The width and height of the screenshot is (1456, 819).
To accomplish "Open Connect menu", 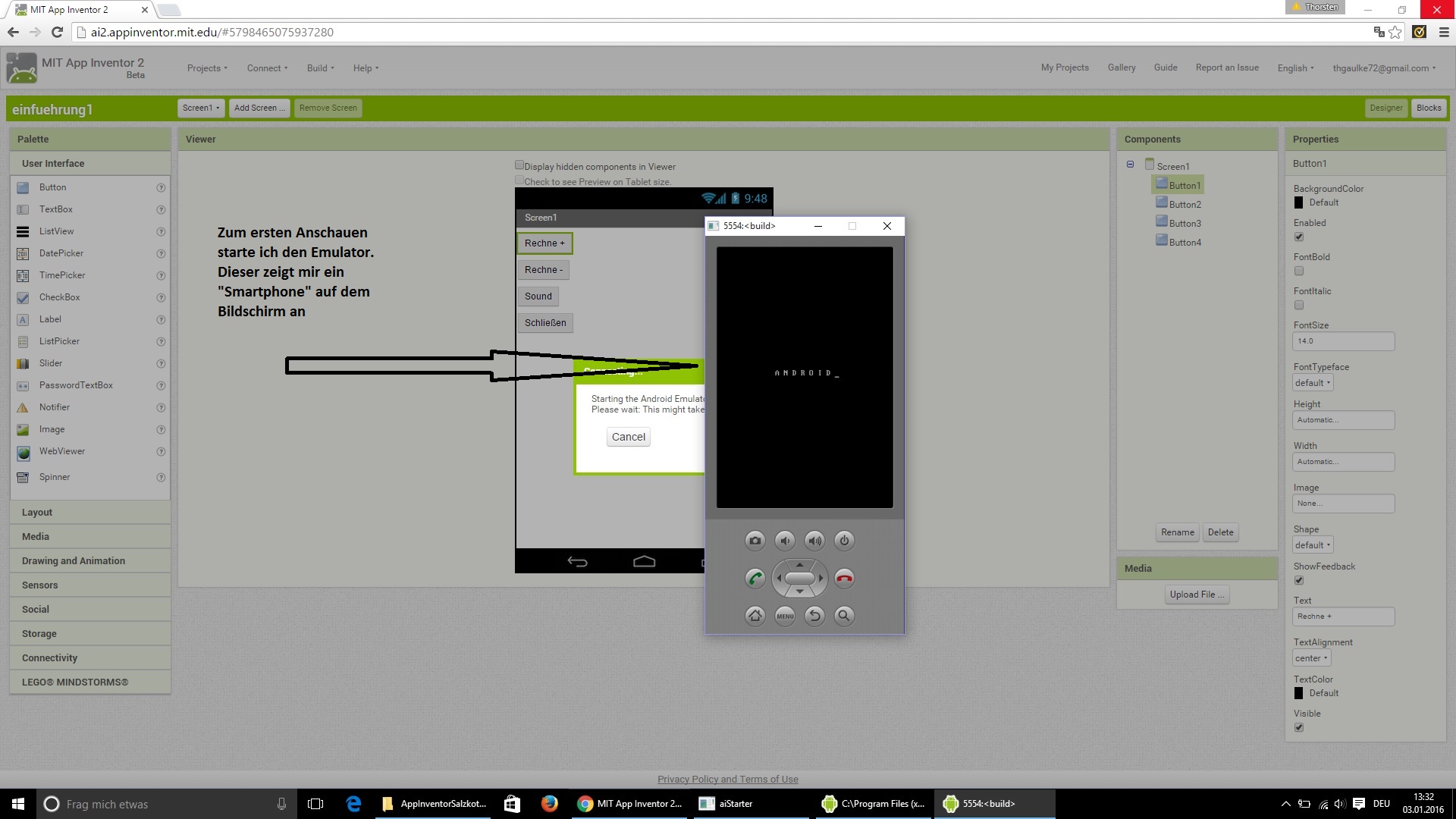I will coord(267,68).
